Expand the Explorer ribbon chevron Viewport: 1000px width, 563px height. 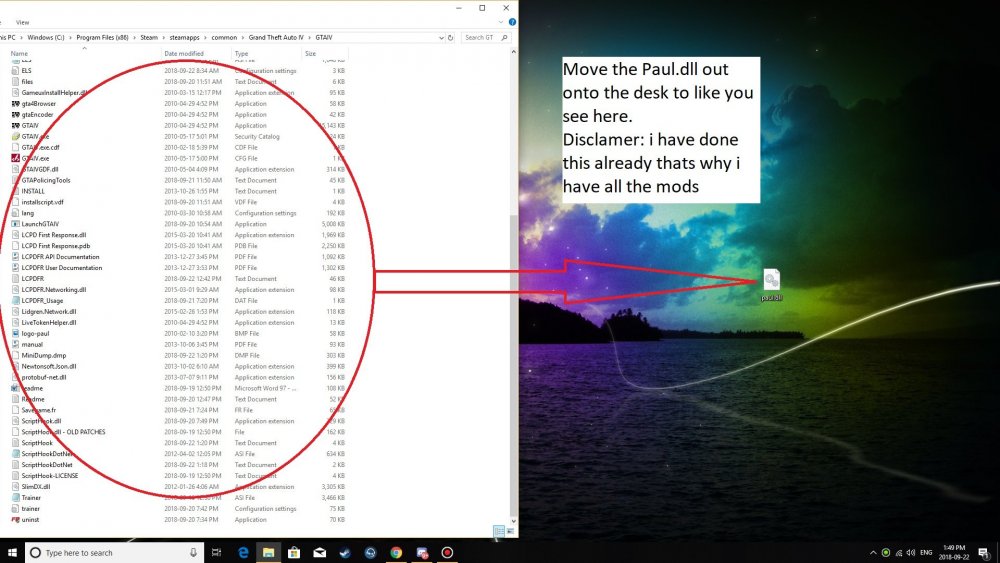tap(501, 22)
